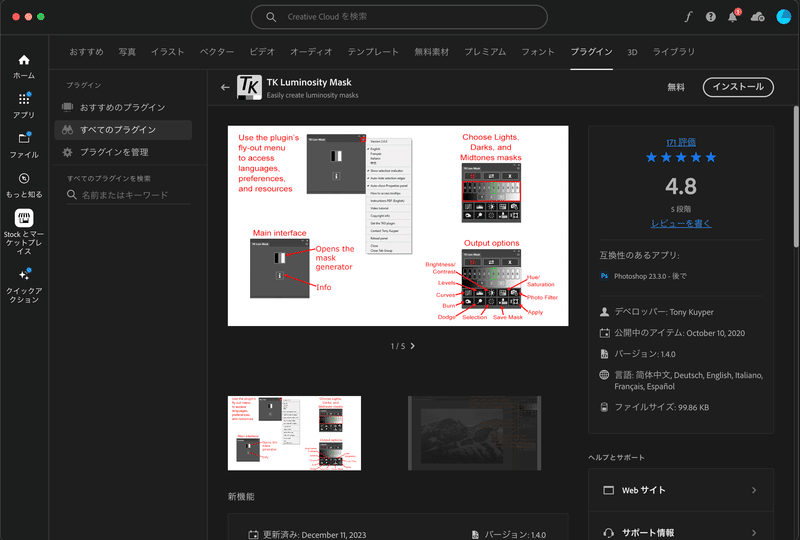Click the headset icon beside サポート情報

pyautogui.click(x=608, y=533)
